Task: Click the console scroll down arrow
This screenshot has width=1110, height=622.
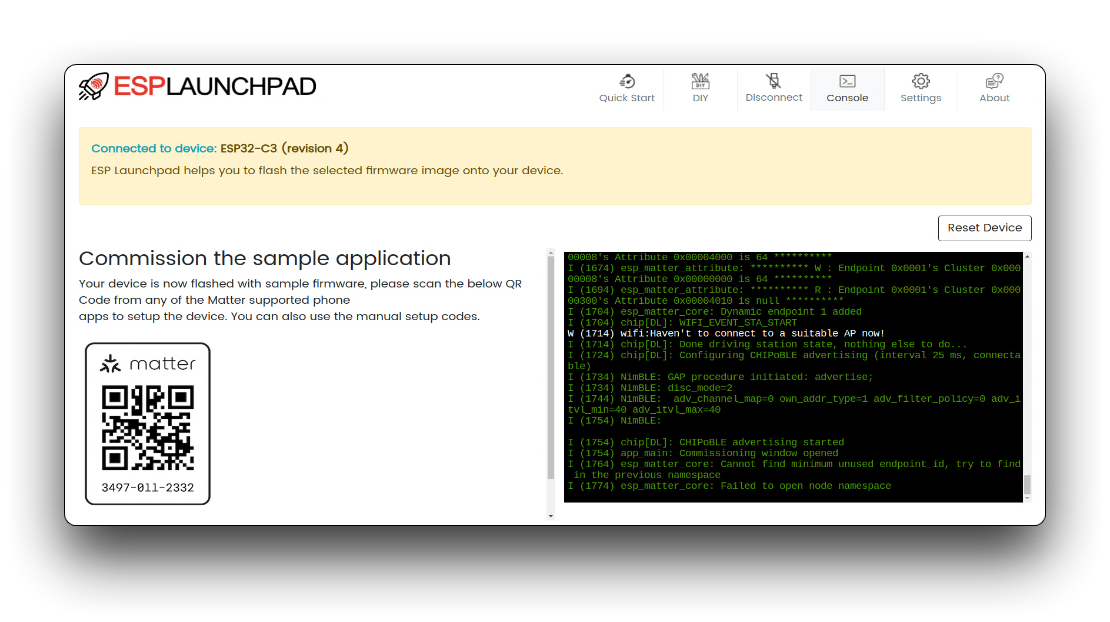Action: tap(1027, 499)
